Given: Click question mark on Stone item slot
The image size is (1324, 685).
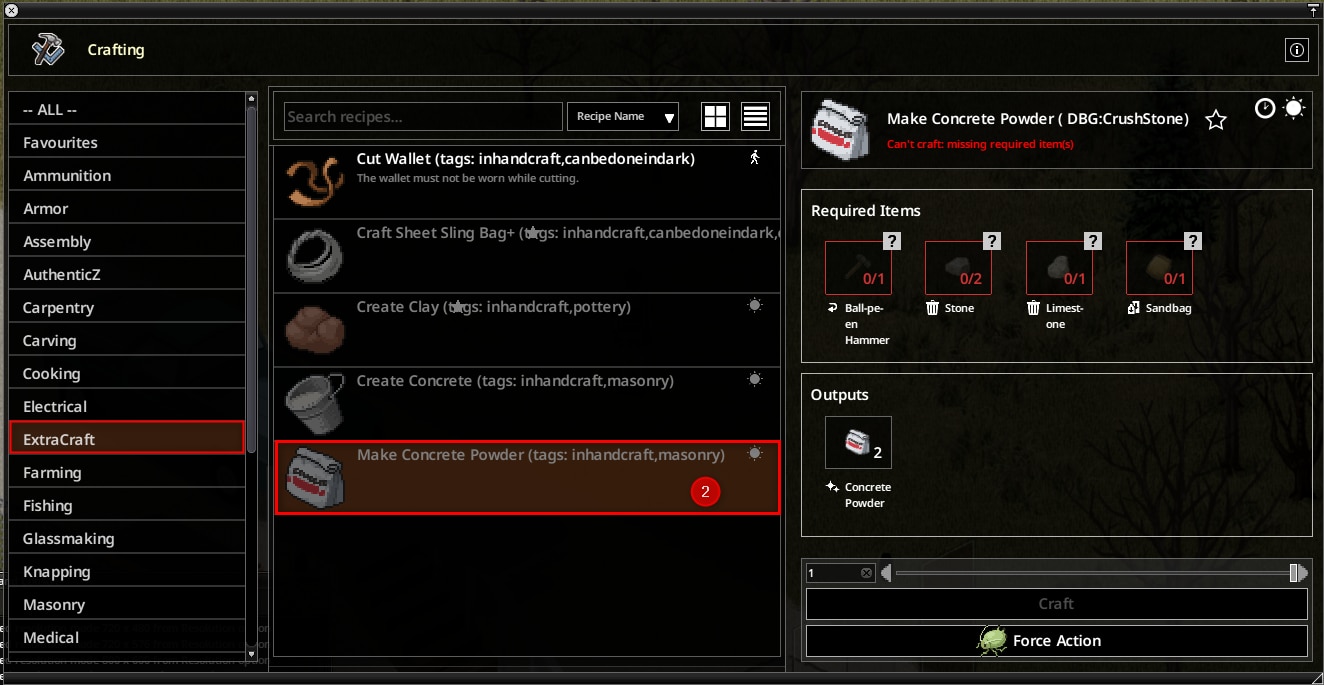Looking at the screenshot, I should (x=992, y=241).
